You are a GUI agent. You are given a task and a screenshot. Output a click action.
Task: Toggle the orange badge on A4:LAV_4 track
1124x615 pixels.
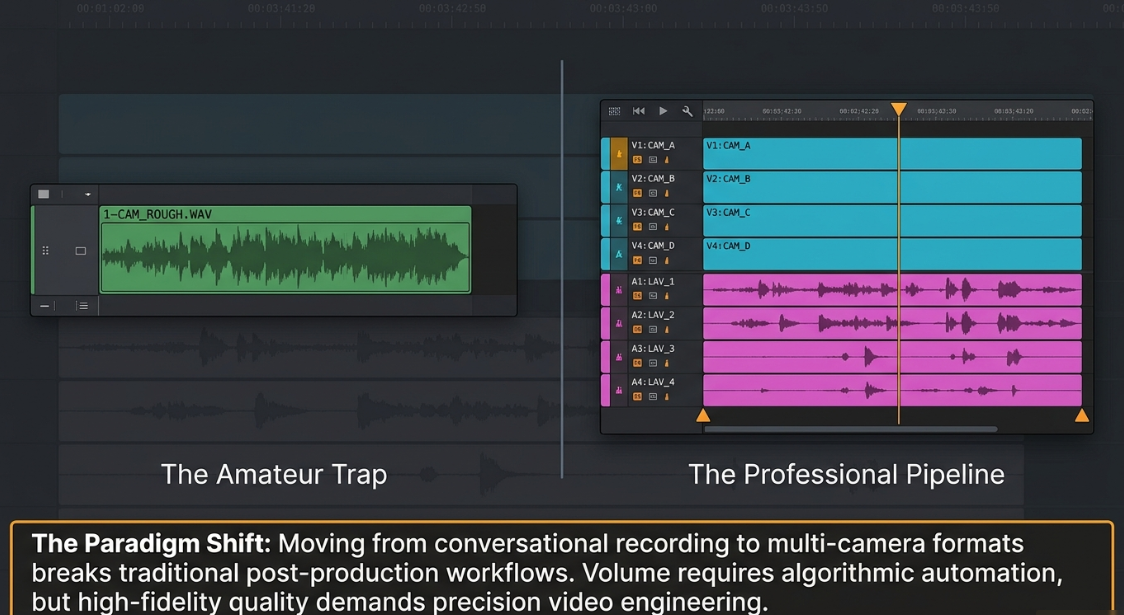637,396
